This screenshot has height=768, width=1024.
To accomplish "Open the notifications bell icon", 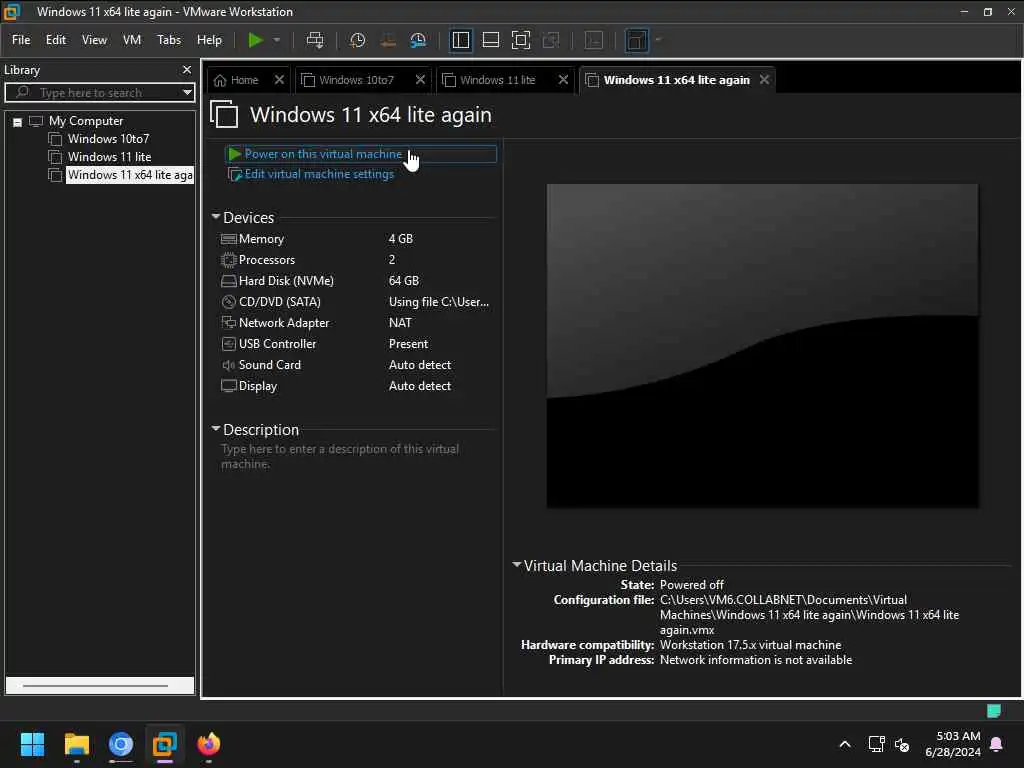I will click(997, 744).
